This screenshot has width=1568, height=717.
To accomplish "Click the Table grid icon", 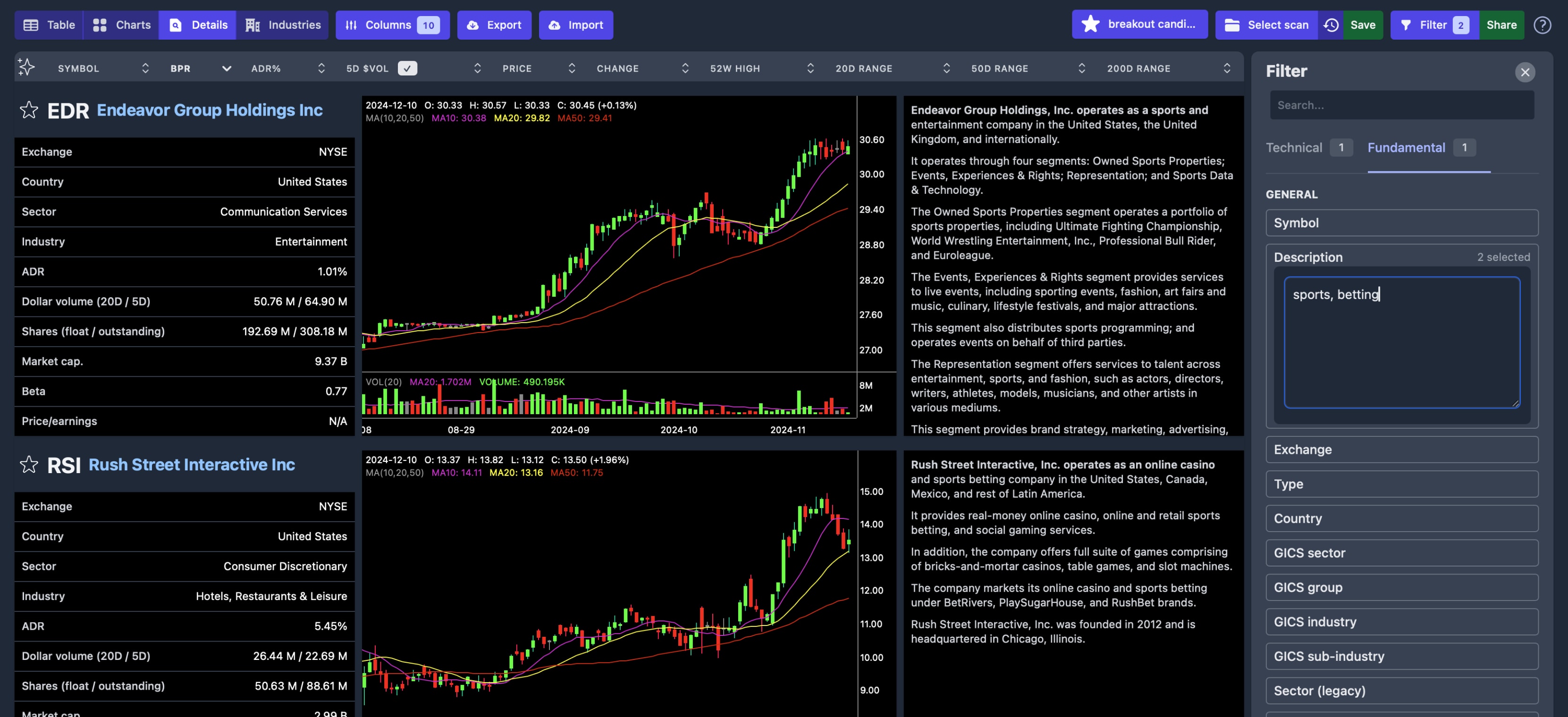I will point(30,25).
